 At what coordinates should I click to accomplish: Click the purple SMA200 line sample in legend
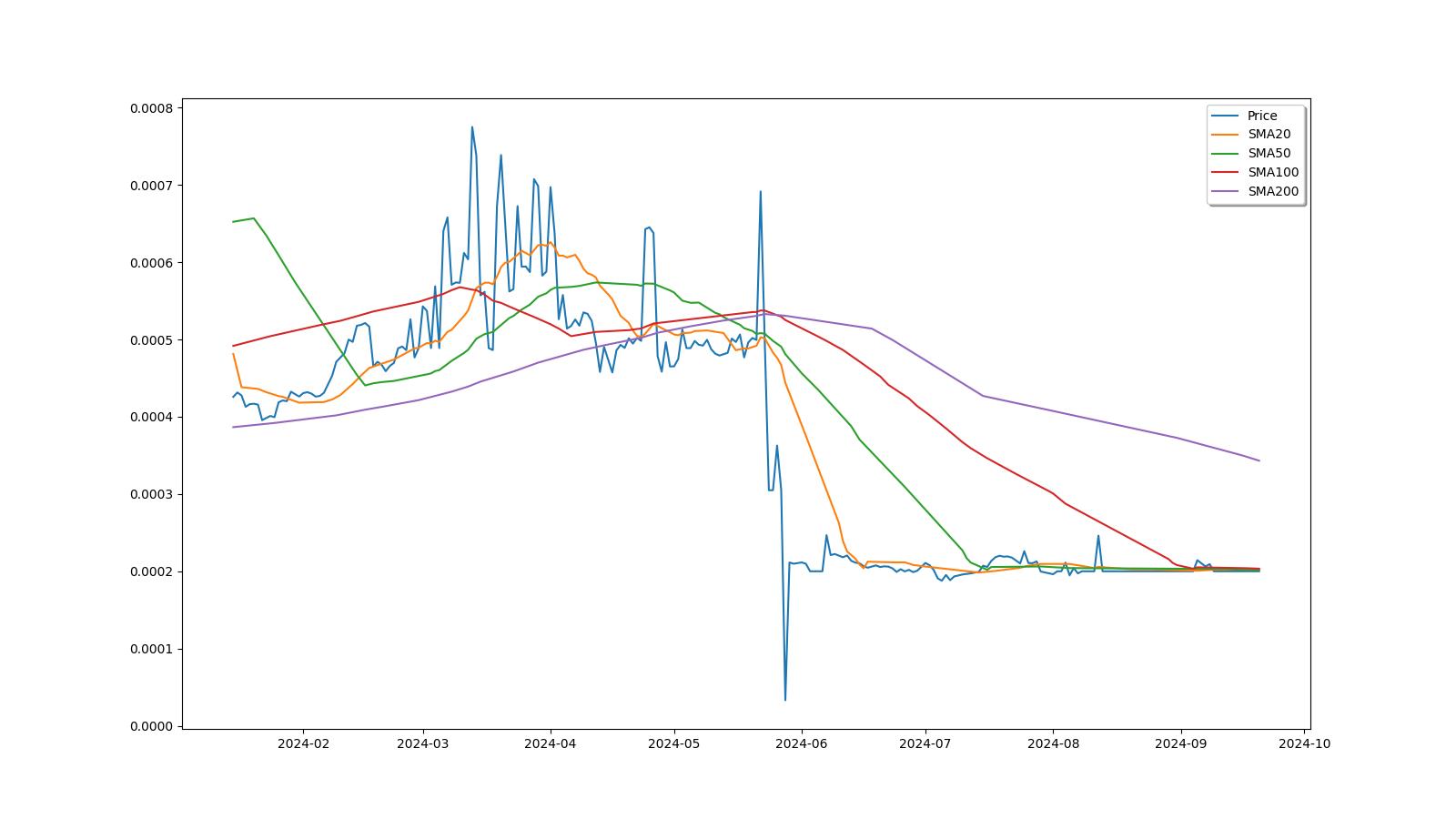tap(1226, 192)
